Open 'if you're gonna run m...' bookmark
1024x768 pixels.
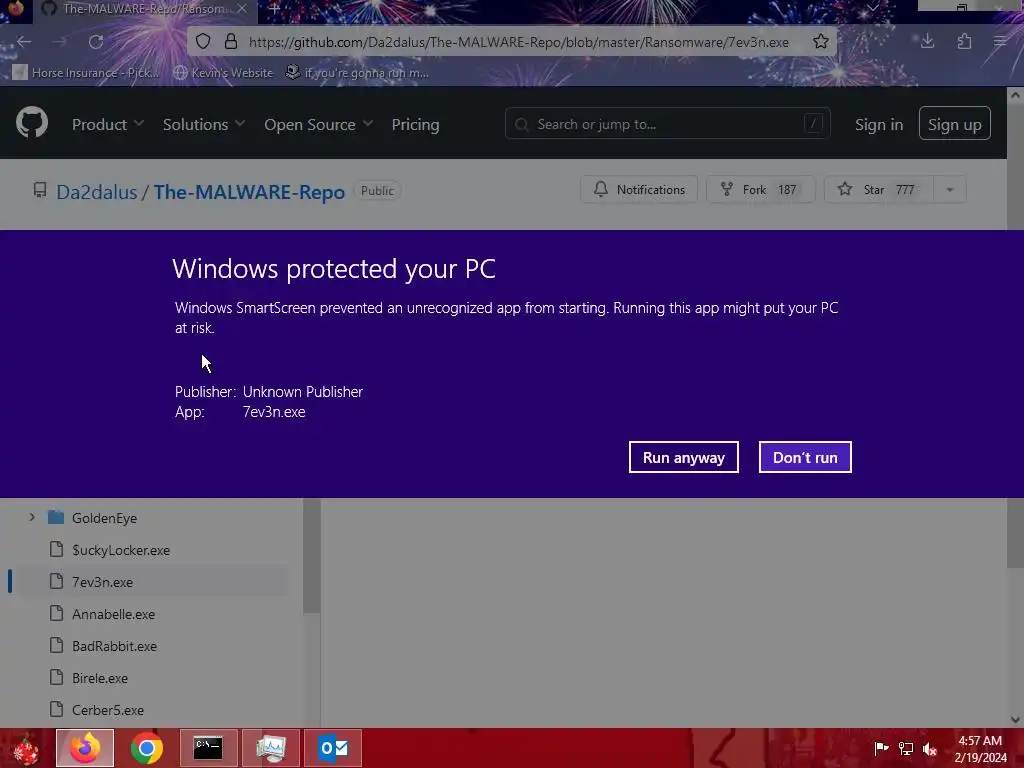coord(357,72)
